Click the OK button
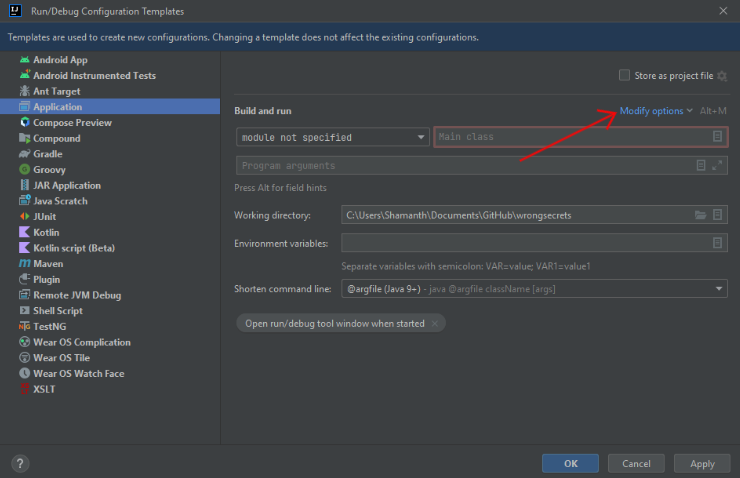The image size is (740, 478). 570,463
